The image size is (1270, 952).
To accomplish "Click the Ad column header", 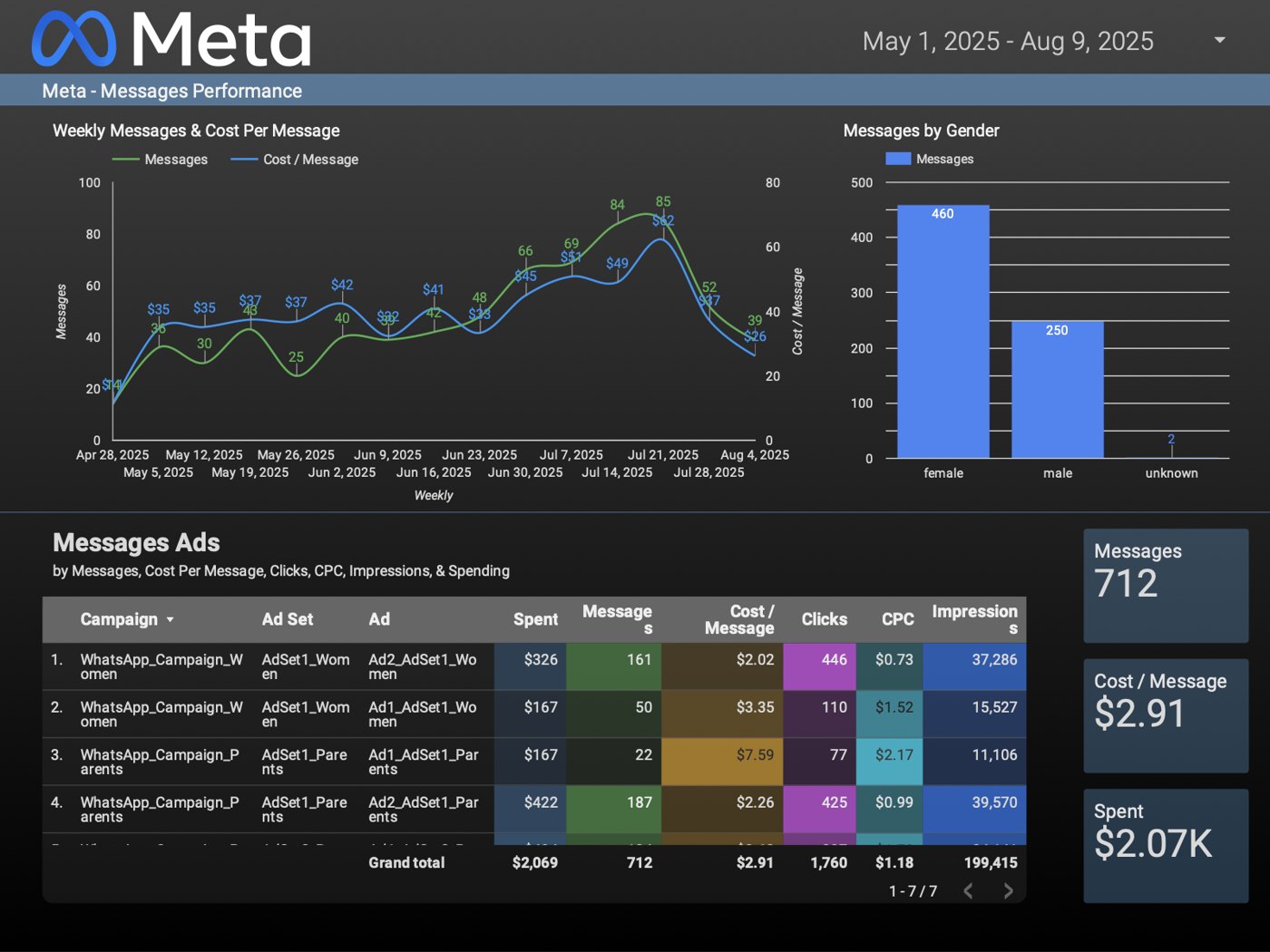I will pyautogui.click(x=379, y=620).
